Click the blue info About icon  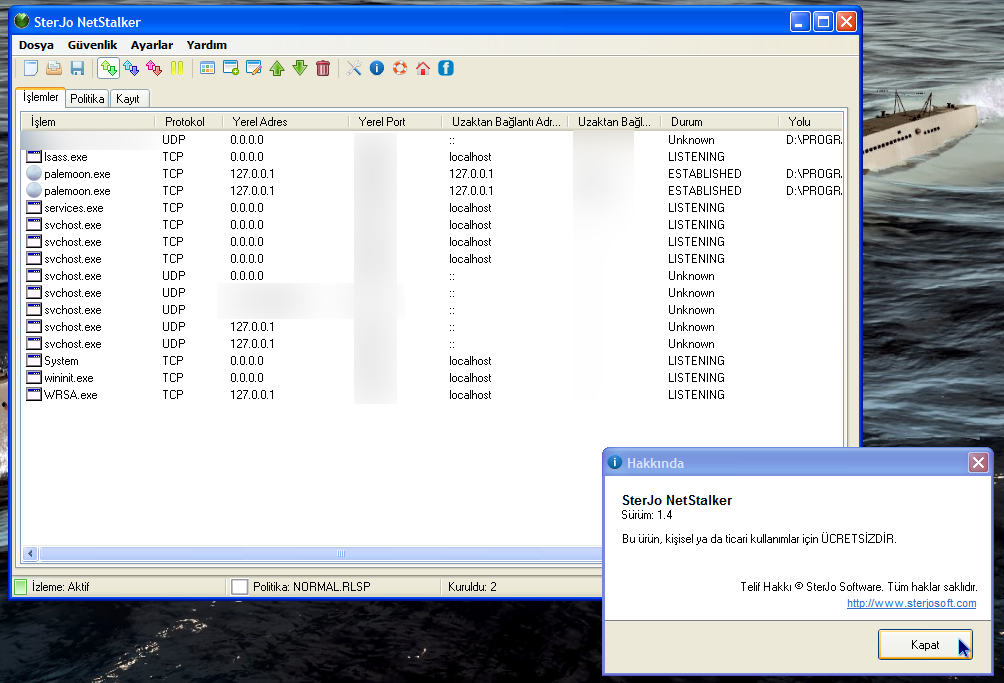[376, 68]
